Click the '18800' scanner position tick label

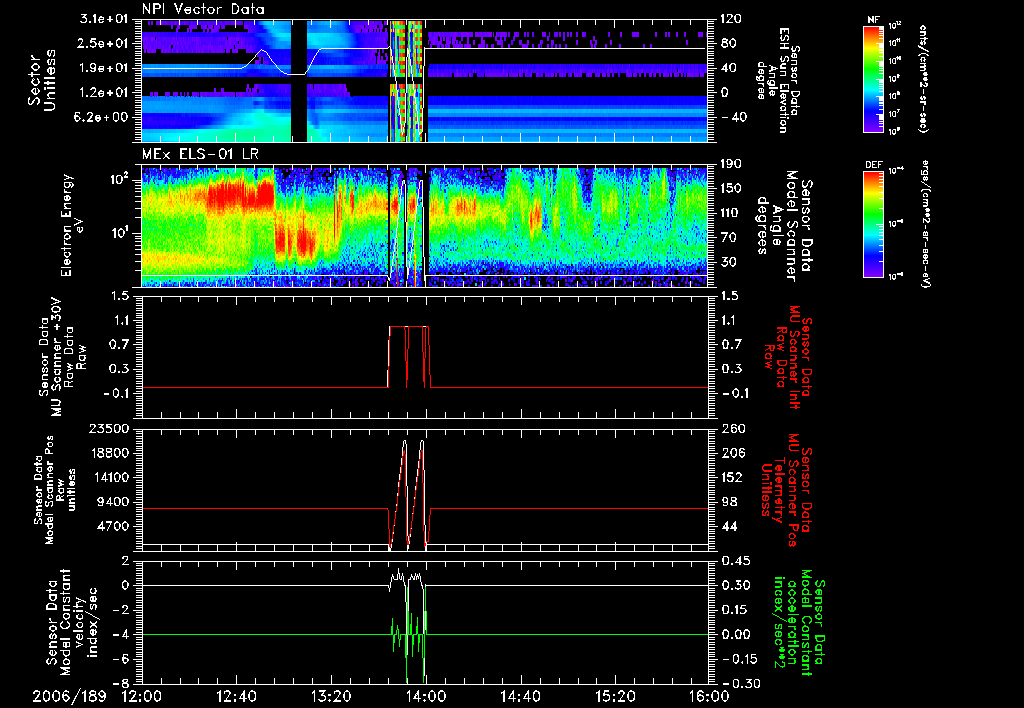pyautogui.click(x=110, y=453)
